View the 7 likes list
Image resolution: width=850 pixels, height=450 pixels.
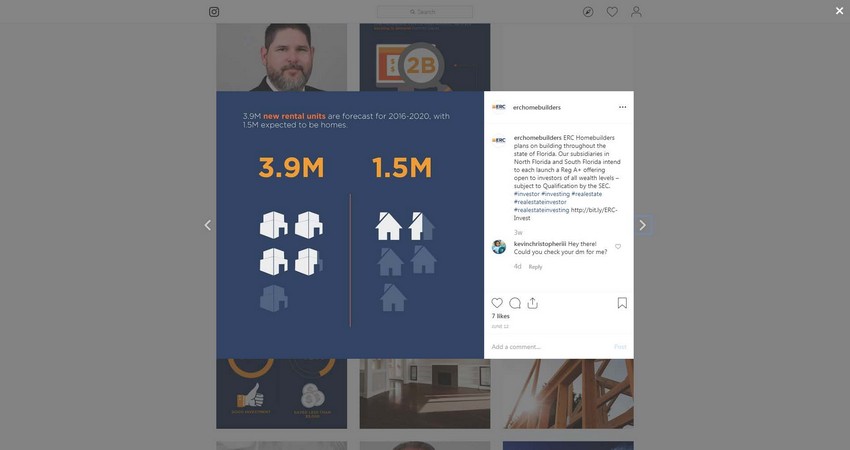tap(501, 316)
